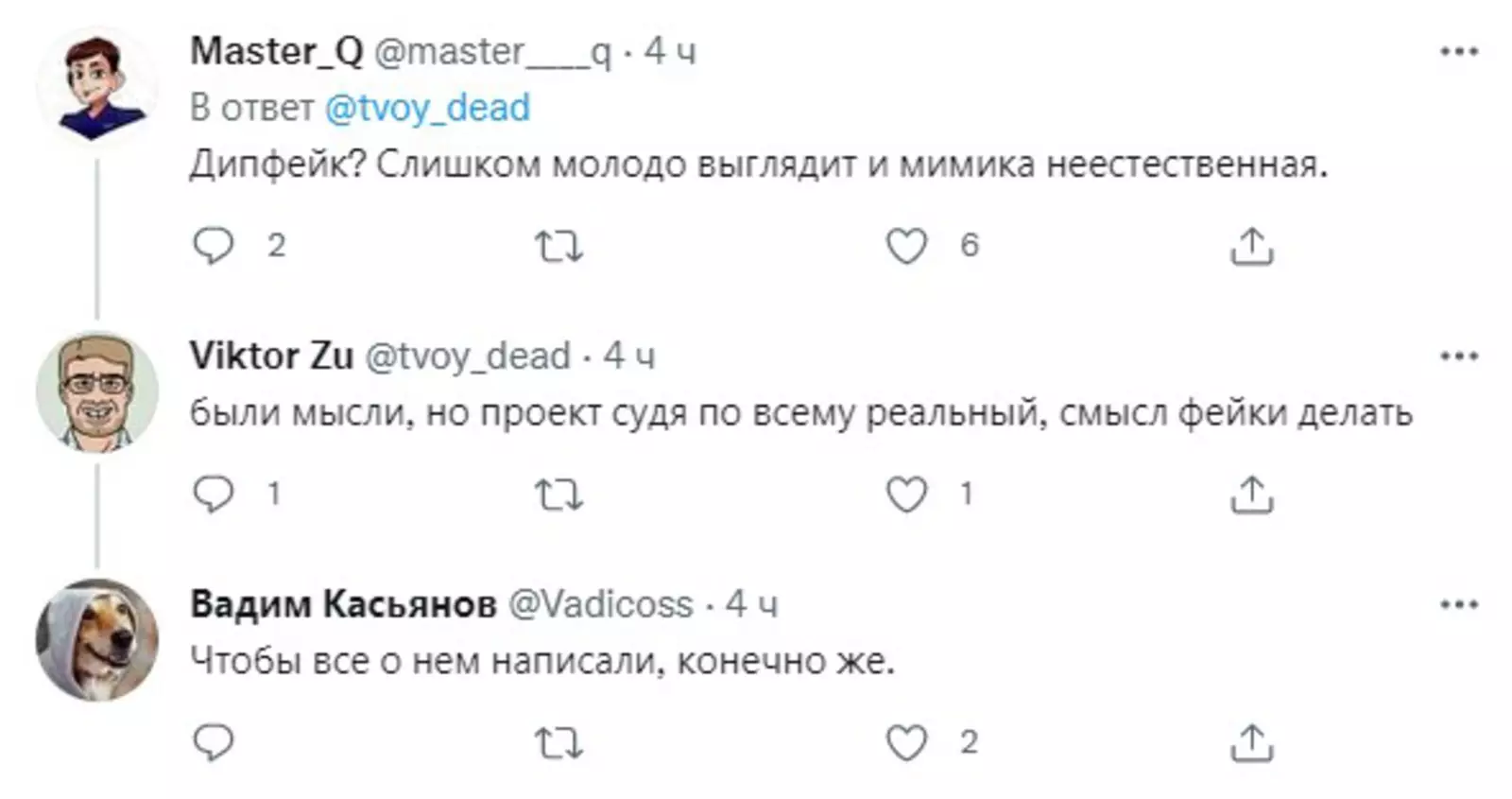The image size is (1512, 799).
Task: Open more options for Вадим Касьянов's tweet
Action: tap(1458, 604)
